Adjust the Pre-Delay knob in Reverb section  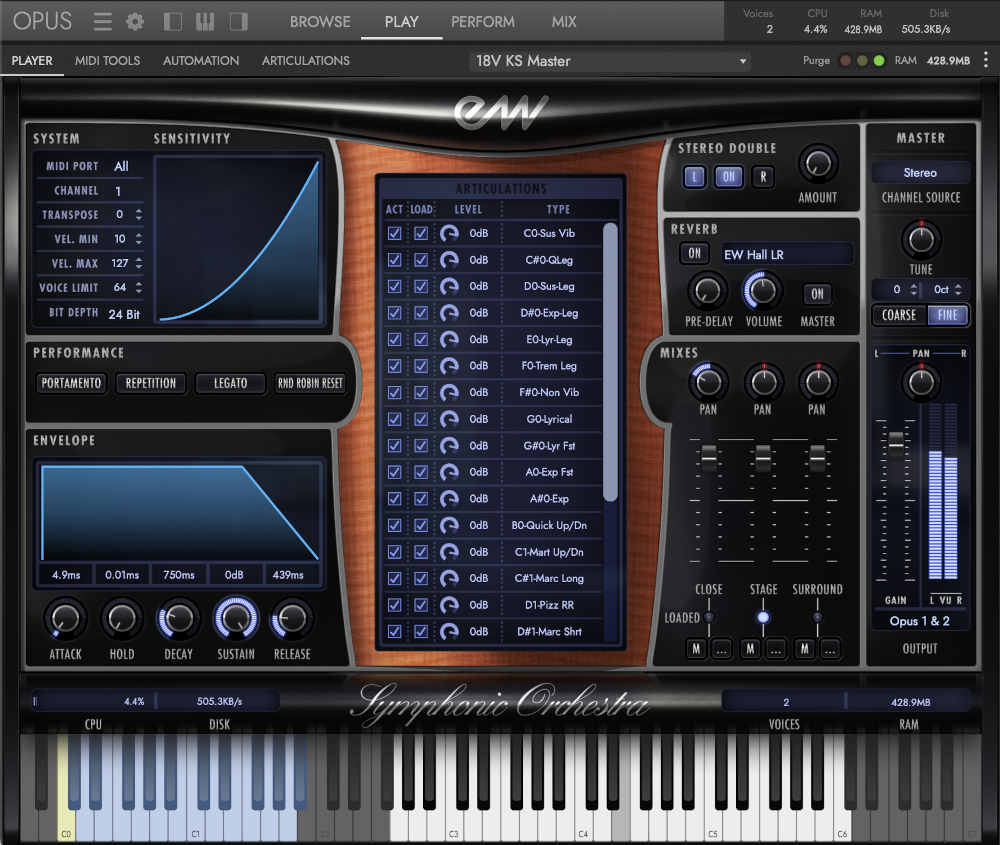[708, 292]
